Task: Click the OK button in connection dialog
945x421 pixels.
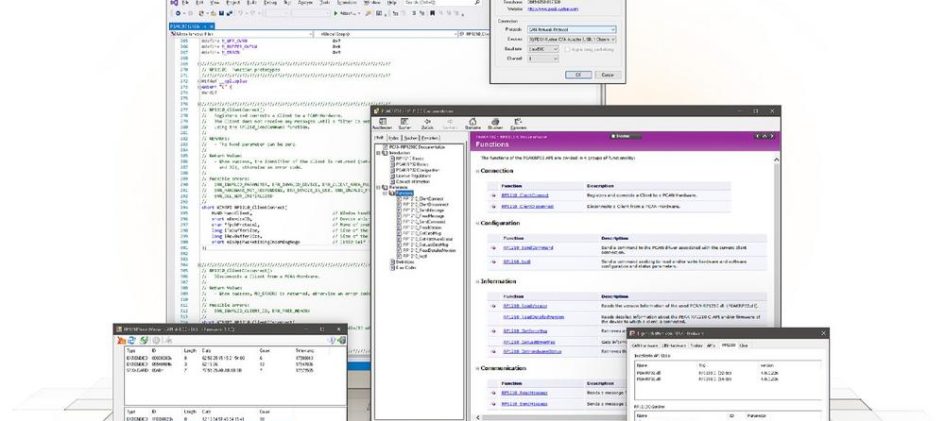Action: click(x=576, y=74)
